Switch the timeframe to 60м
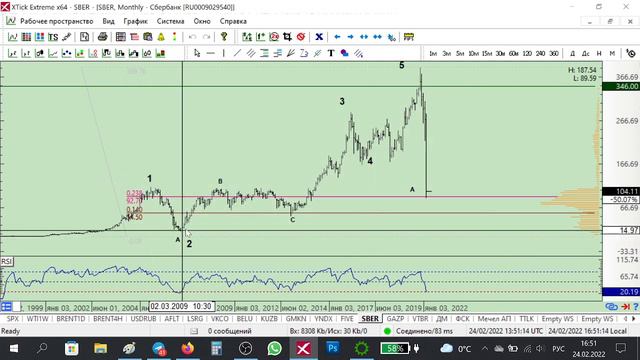This screenshot has width=640, height=360. pos(513,53)
